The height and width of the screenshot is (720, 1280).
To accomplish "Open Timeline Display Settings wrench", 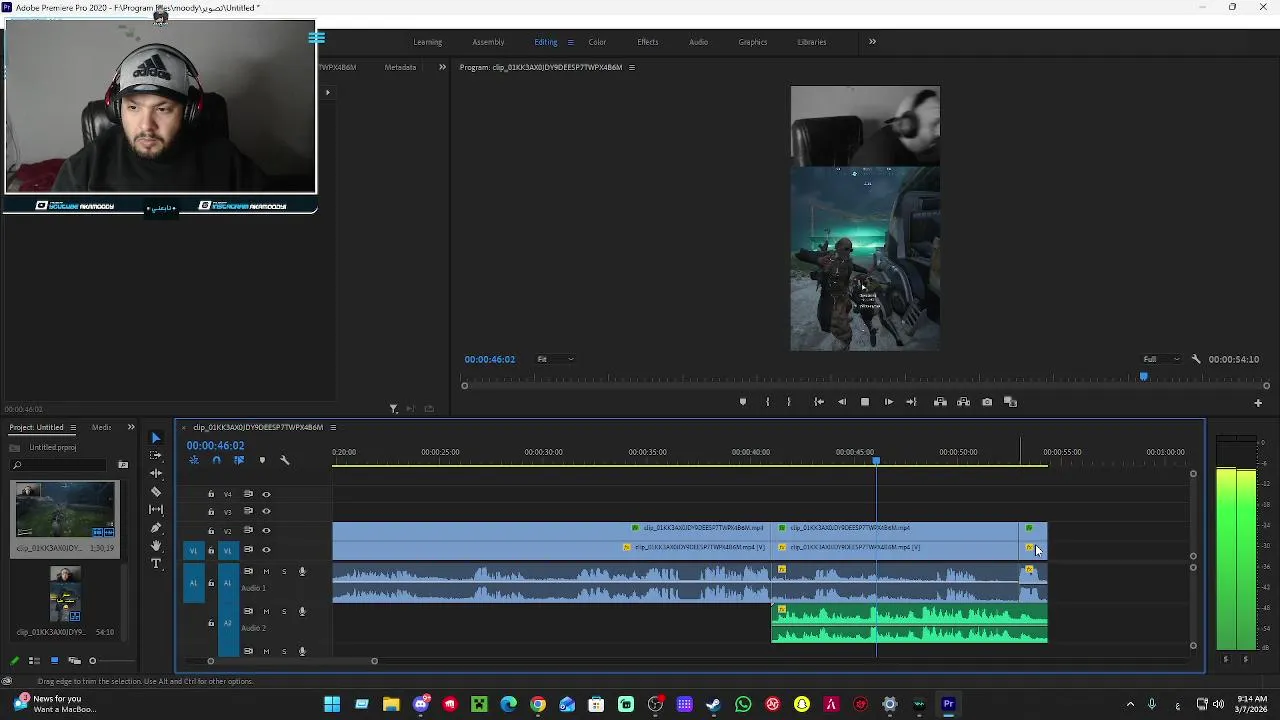I will pos(284,460).
